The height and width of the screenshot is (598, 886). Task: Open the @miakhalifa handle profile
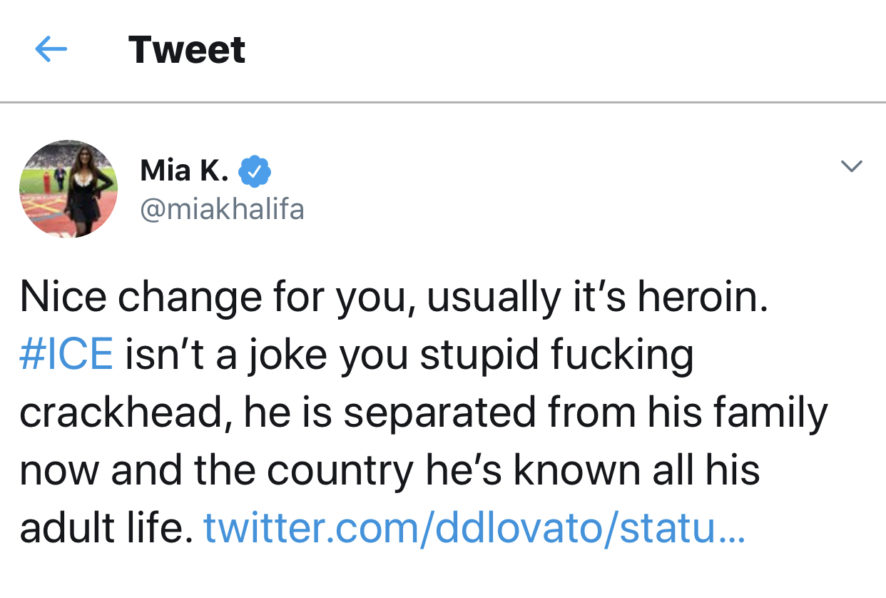[222, 209]
